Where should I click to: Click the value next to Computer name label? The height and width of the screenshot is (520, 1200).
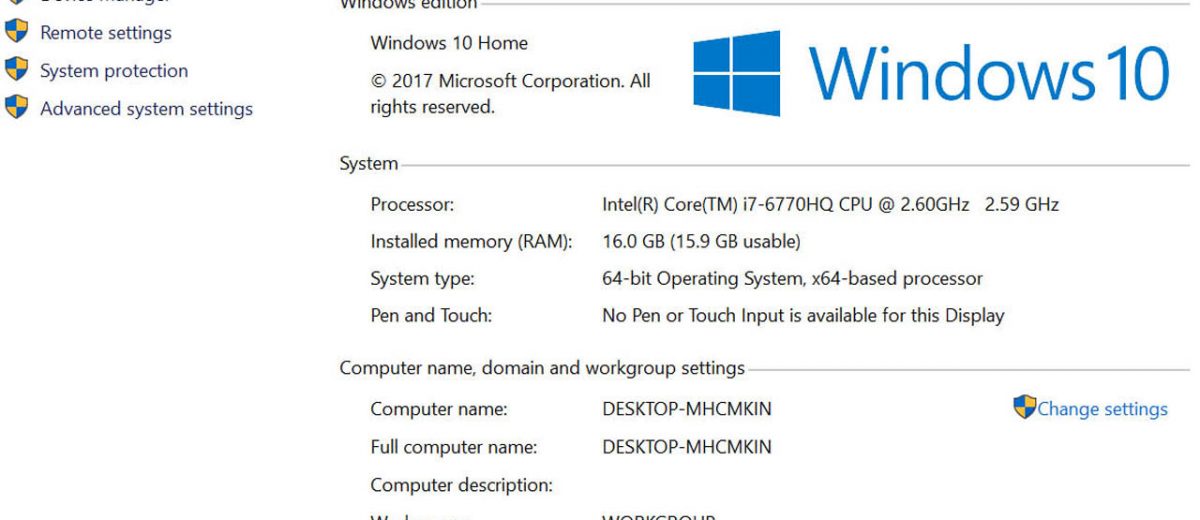[x=687, y=409]
